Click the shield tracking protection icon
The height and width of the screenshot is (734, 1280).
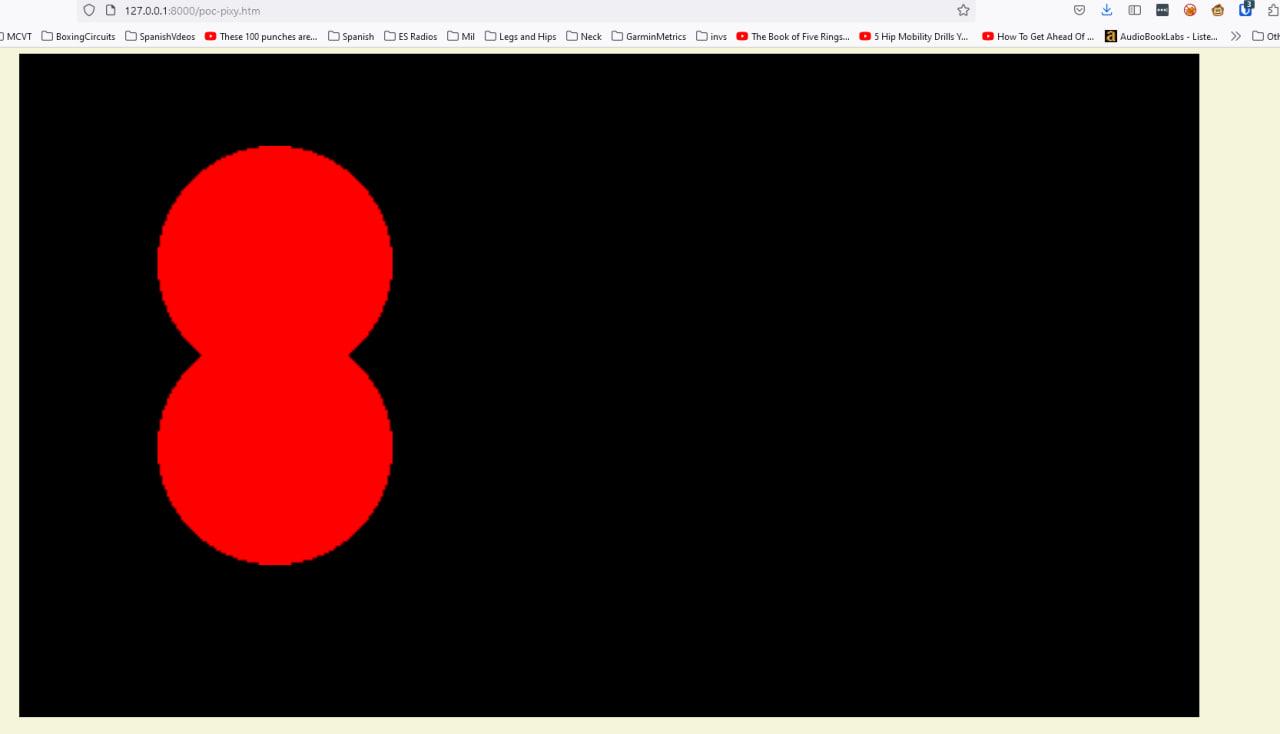click(x=89, y=10)
